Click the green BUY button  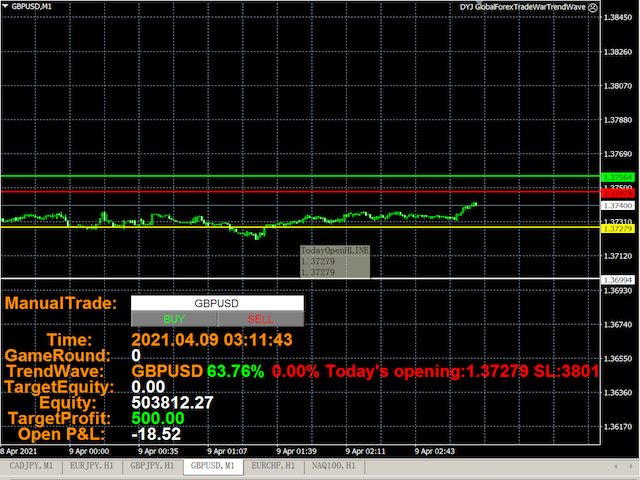174,319
